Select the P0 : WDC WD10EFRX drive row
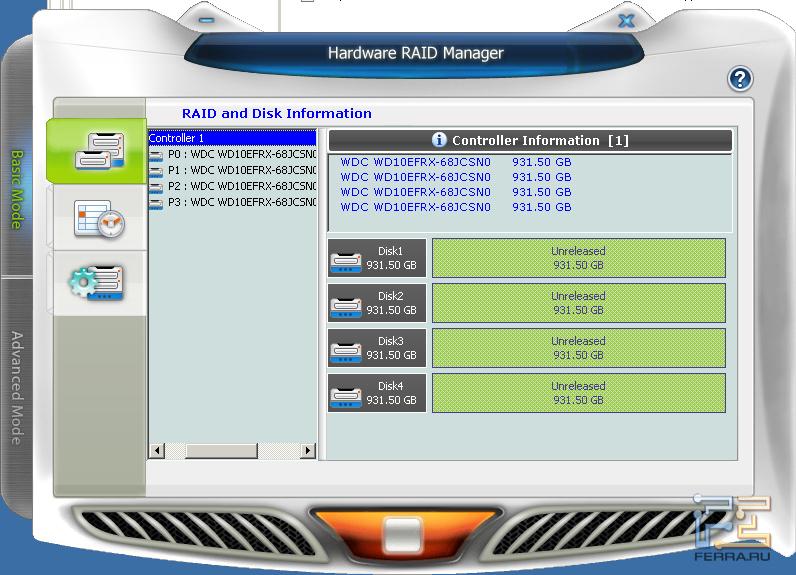The height and width of the screenshot is (575, 796). [x=233, y=154]
